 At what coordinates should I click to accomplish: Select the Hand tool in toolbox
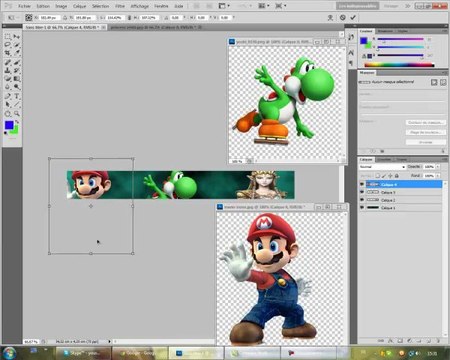point(7,114)
